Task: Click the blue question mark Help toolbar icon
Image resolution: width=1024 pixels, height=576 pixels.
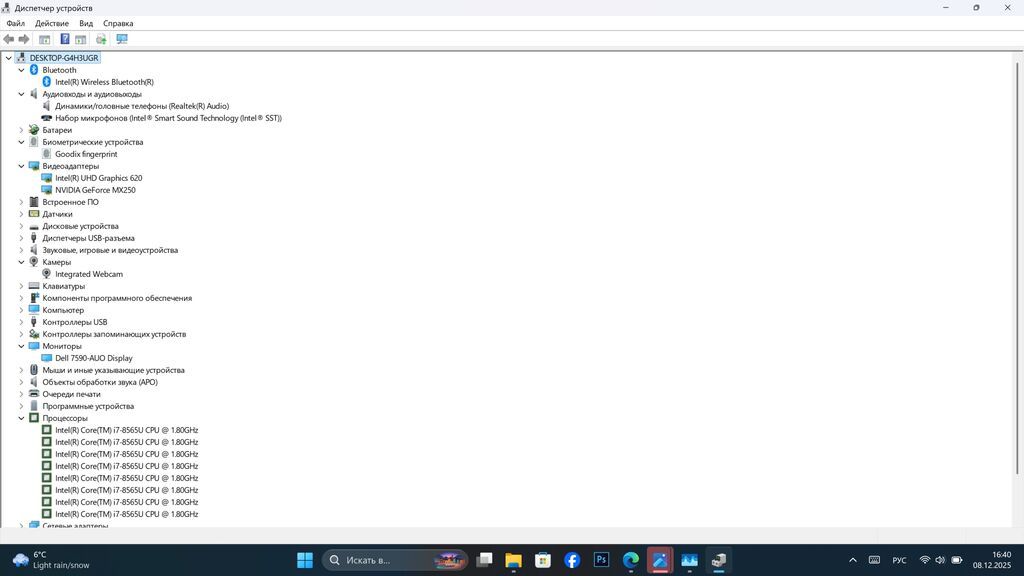Action: (65, 39)
